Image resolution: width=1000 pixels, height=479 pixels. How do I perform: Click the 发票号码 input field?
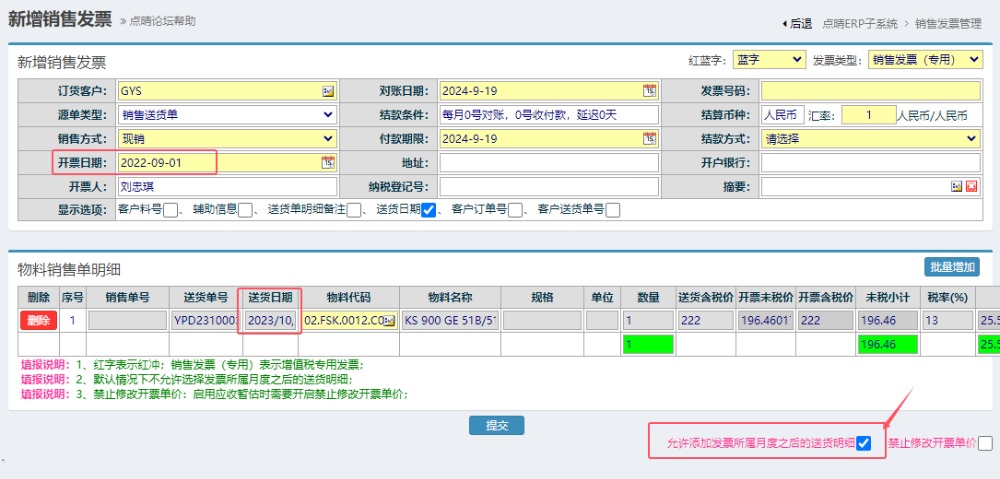pos(870,91)
